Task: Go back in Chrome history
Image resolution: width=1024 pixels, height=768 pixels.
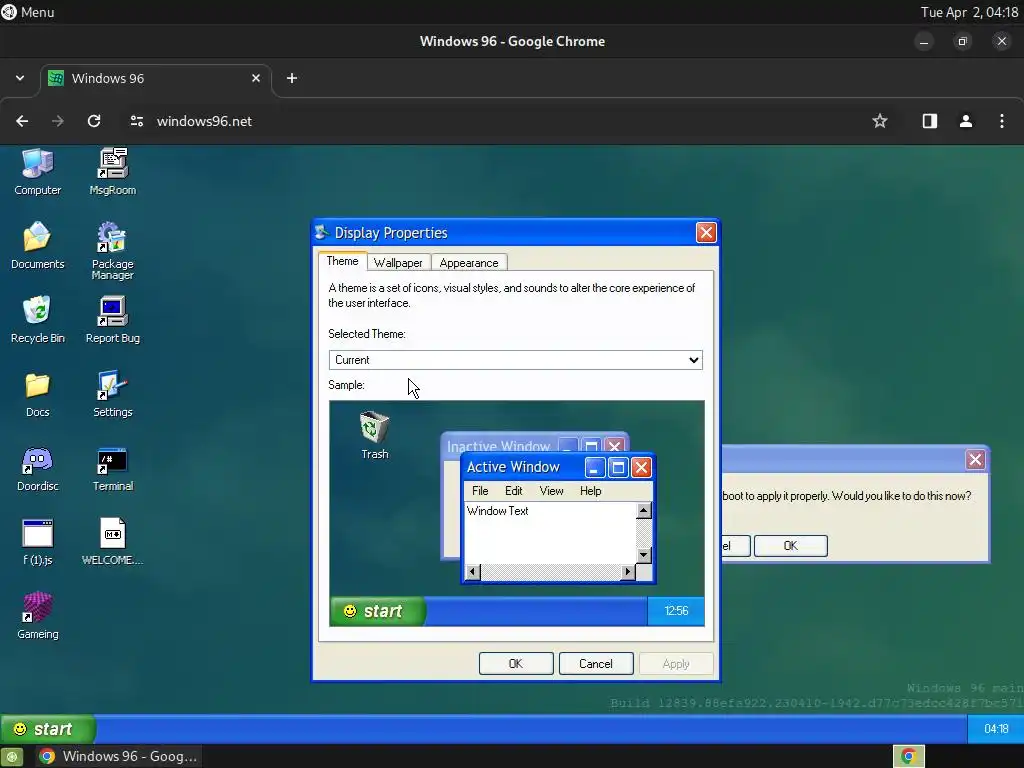Action: click(22, 121)
